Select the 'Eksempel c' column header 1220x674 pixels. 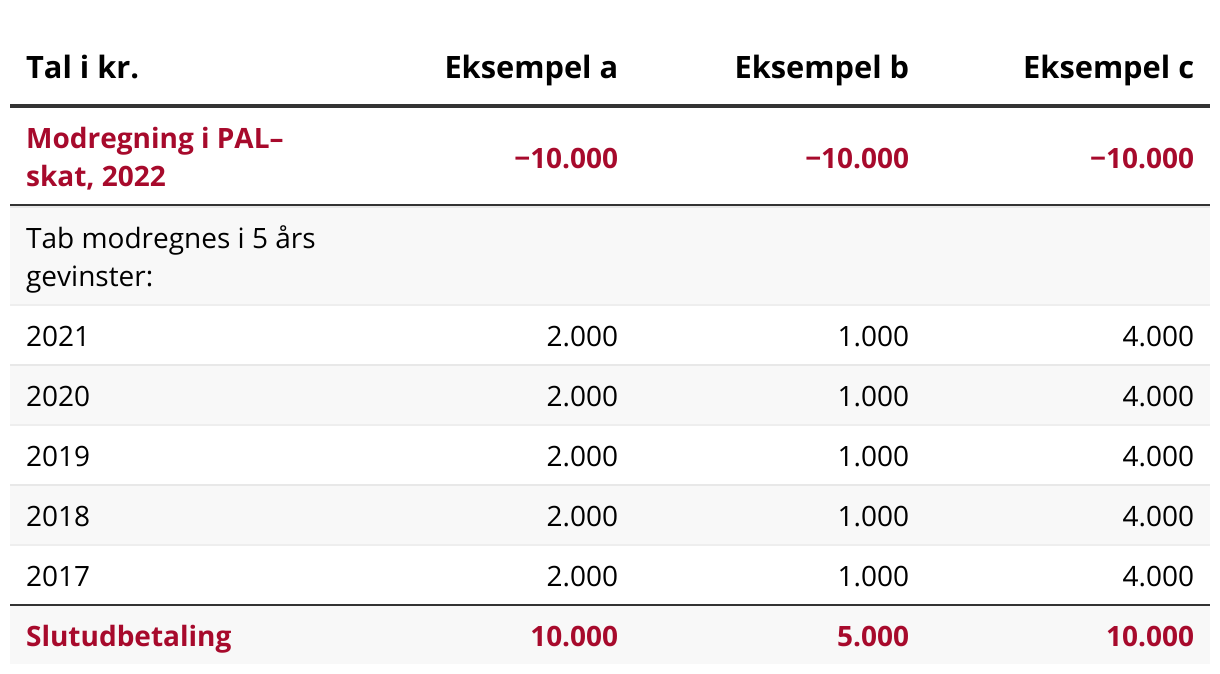1108,68
